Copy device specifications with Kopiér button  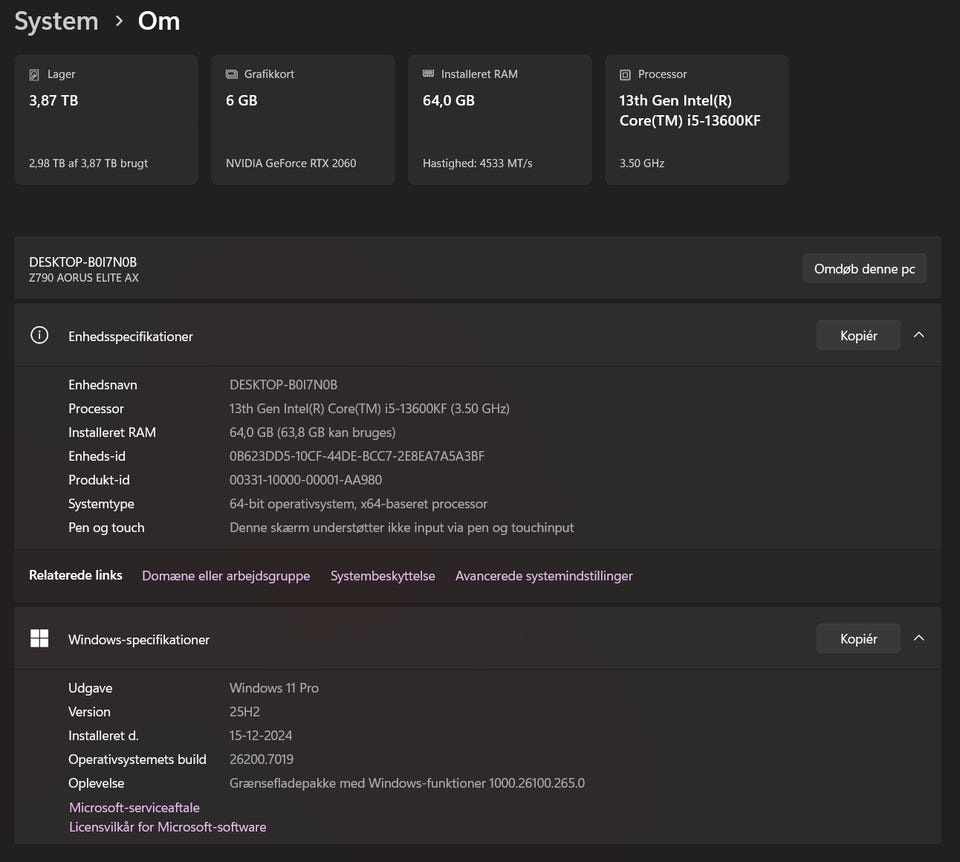point(858,335)
